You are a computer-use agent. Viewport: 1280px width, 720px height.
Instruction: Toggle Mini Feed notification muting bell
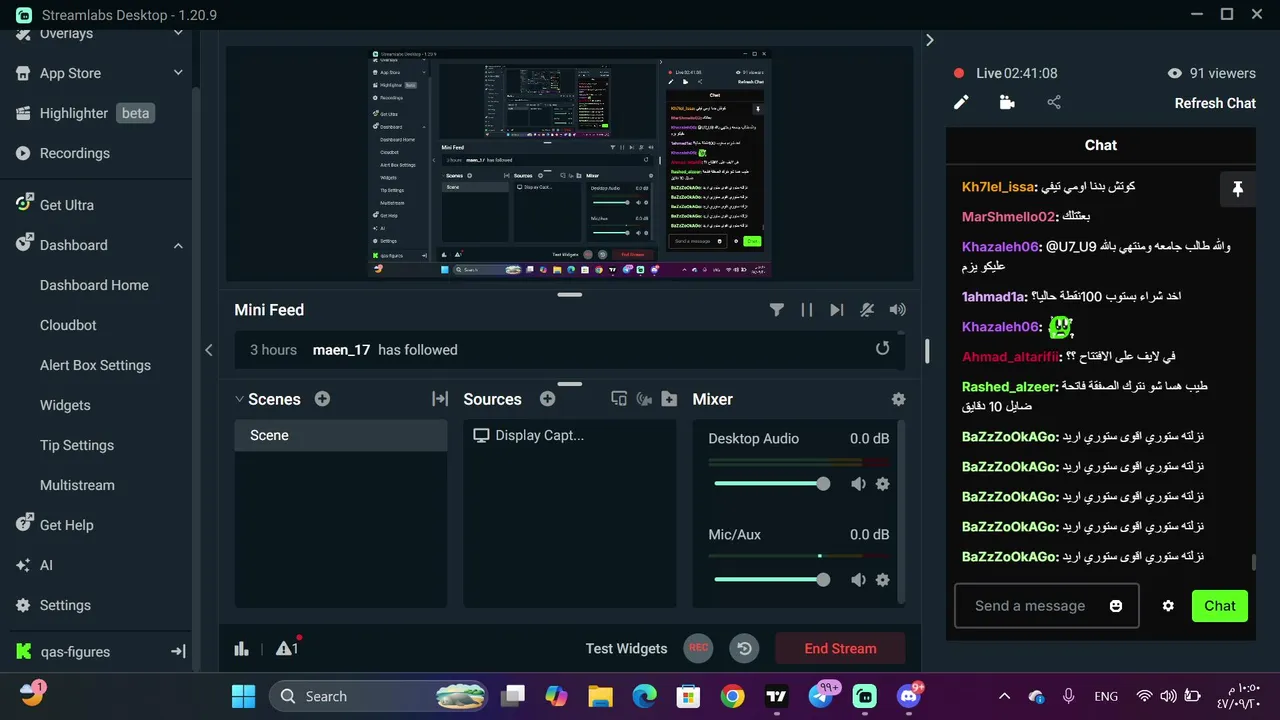click(x=867, y=310)
